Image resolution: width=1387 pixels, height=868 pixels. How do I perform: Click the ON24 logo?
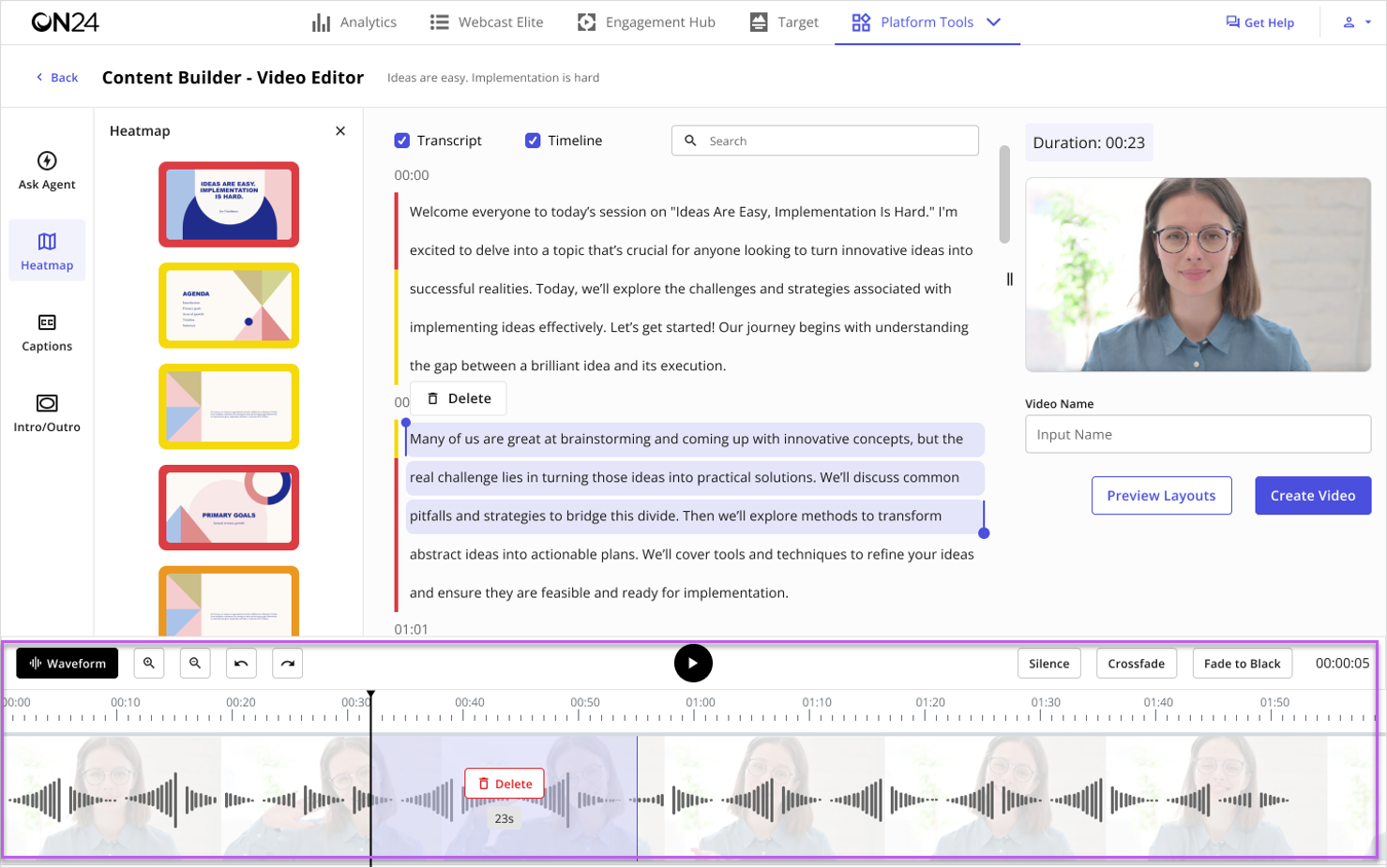point(65,22)
